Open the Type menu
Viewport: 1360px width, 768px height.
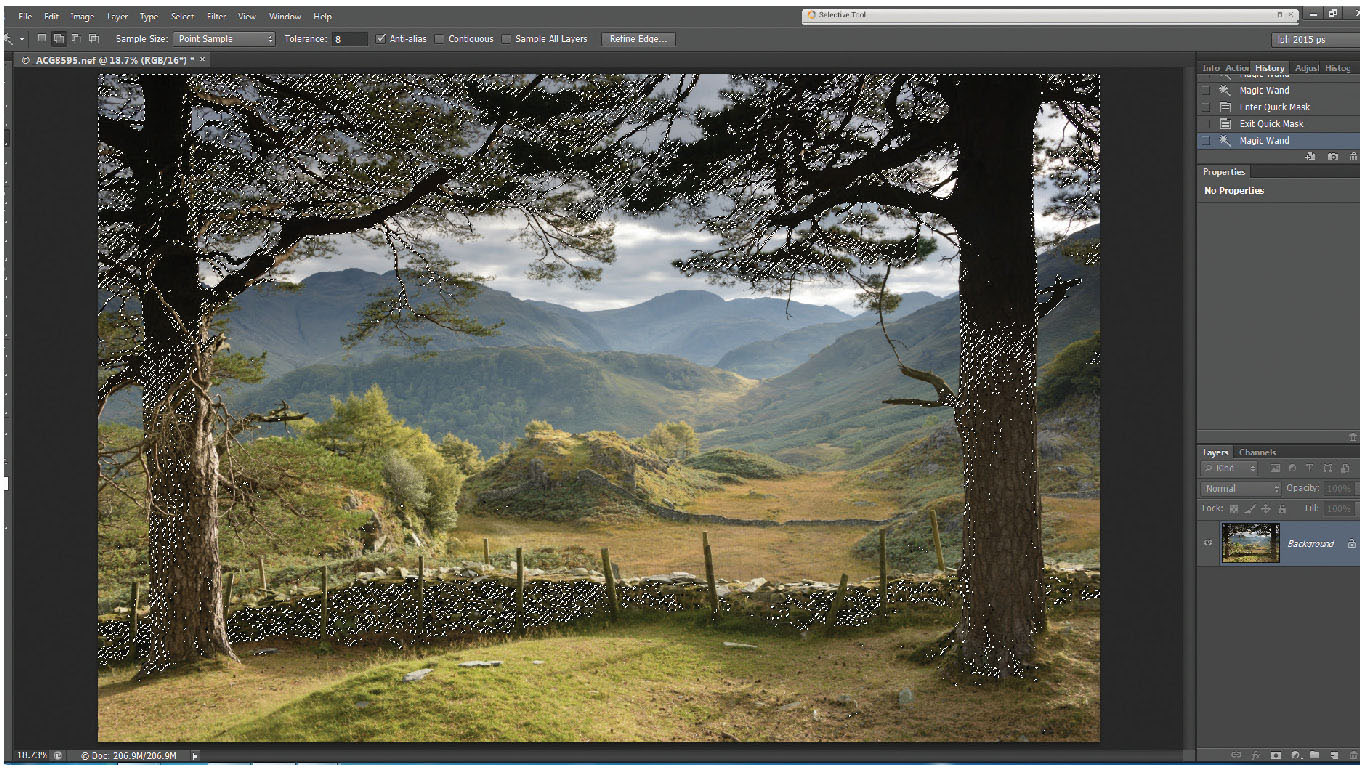148,16
